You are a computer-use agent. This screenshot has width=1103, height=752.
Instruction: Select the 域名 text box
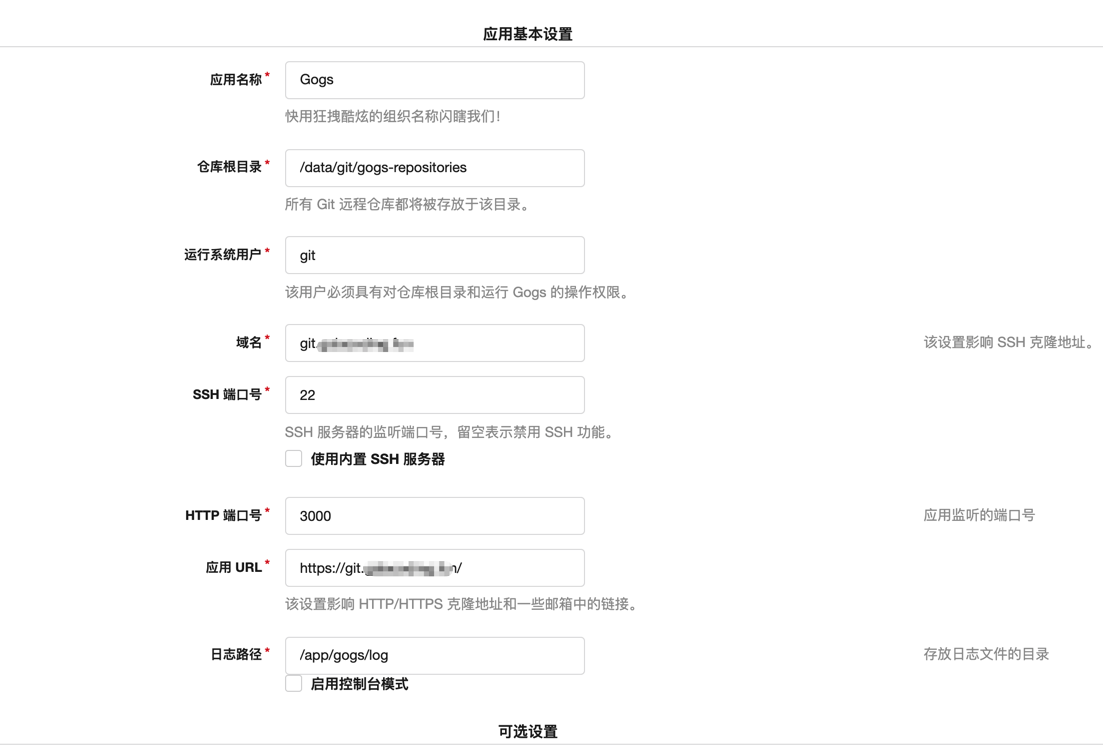click(434, 343)
